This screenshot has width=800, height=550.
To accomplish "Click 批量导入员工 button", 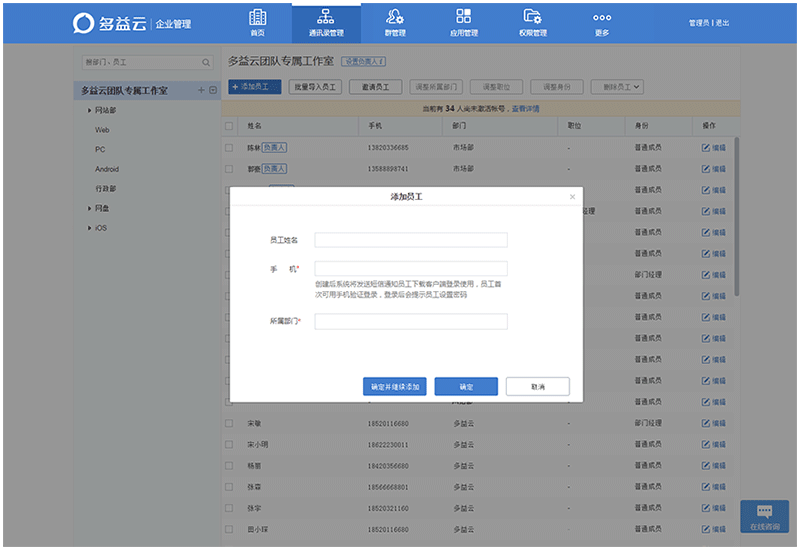I will coord(315,87).
